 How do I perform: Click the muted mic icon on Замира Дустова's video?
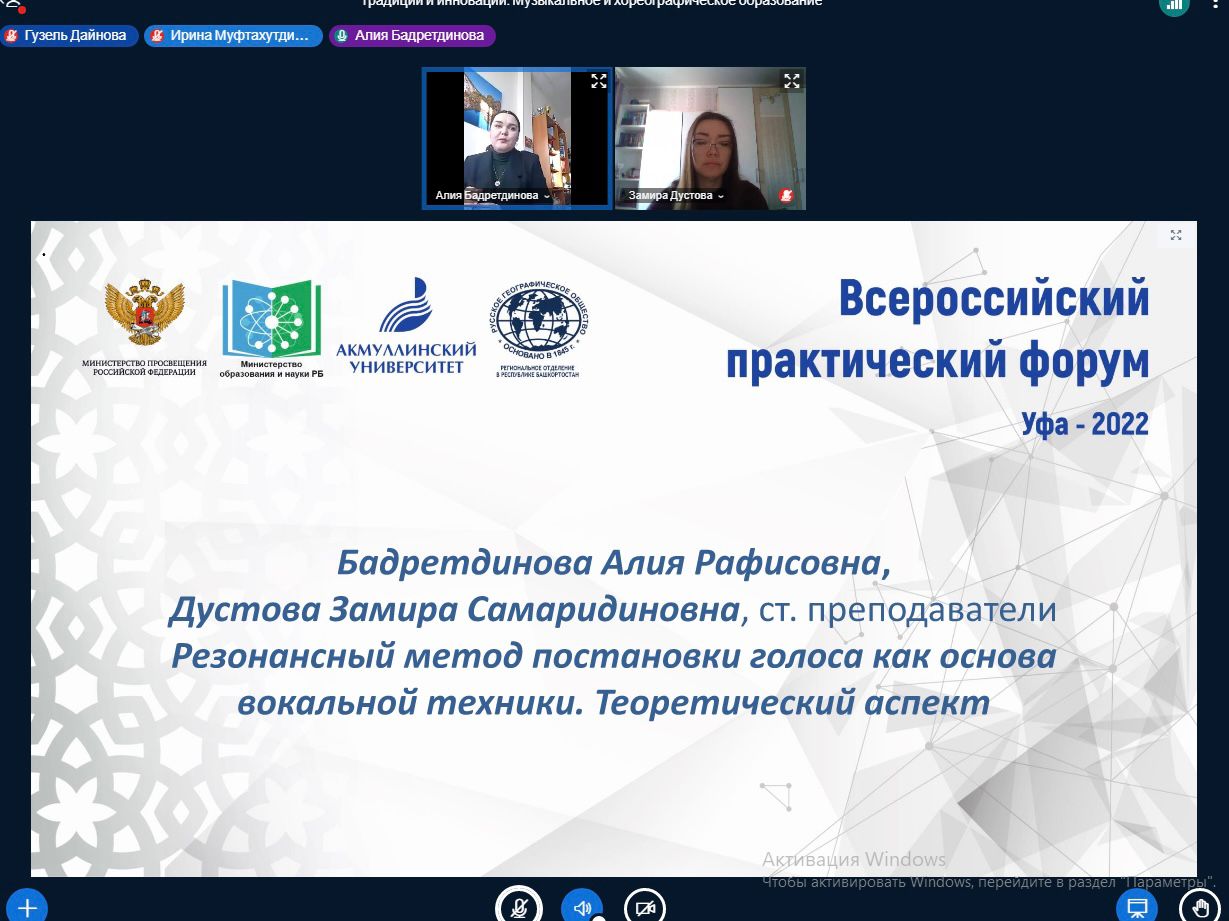787,195
